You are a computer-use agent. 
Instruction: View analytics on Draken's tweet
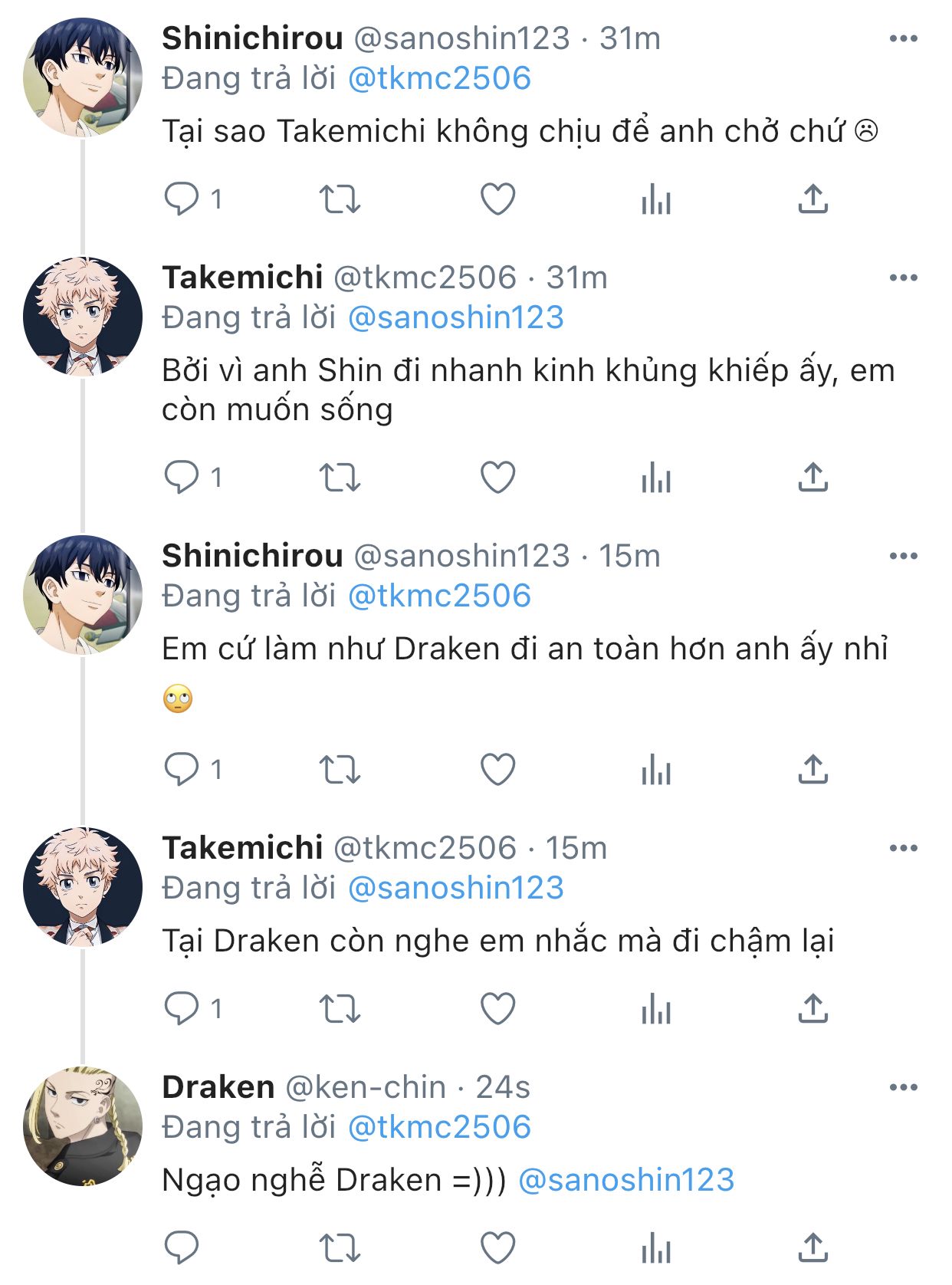[656, 1247]
